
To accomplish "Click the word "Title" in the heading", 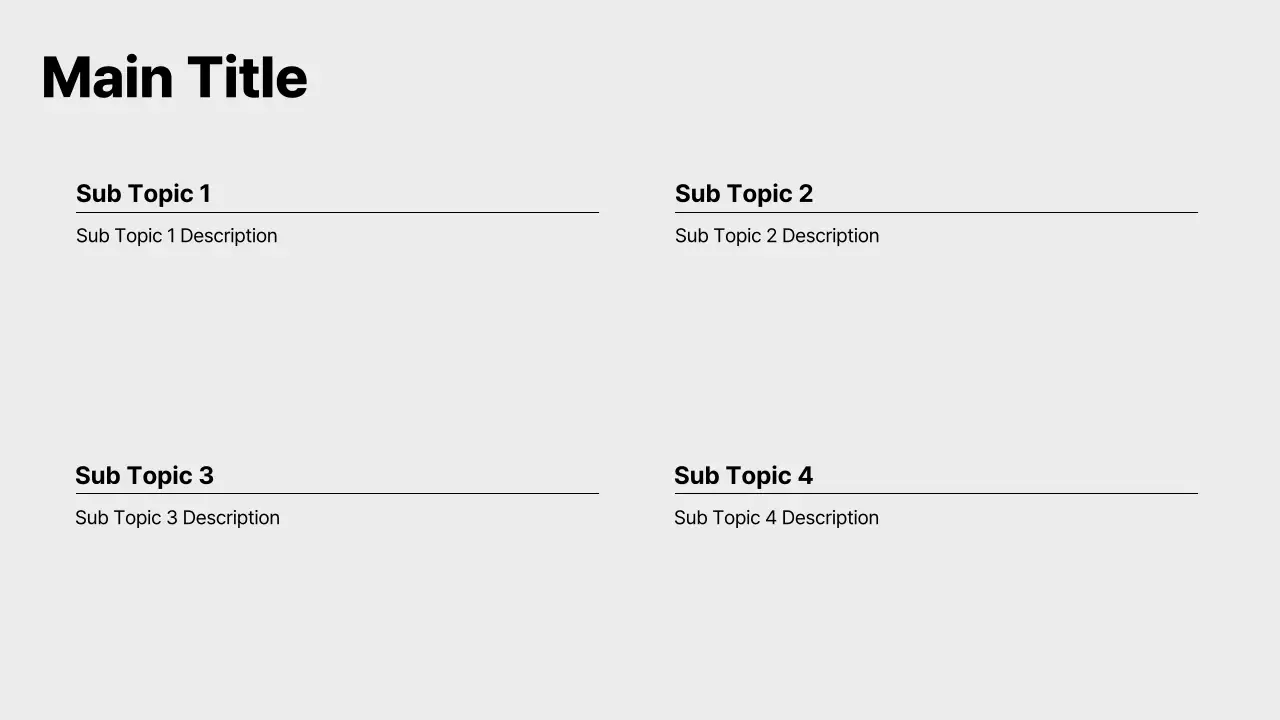I will click(x=247, y=78).
